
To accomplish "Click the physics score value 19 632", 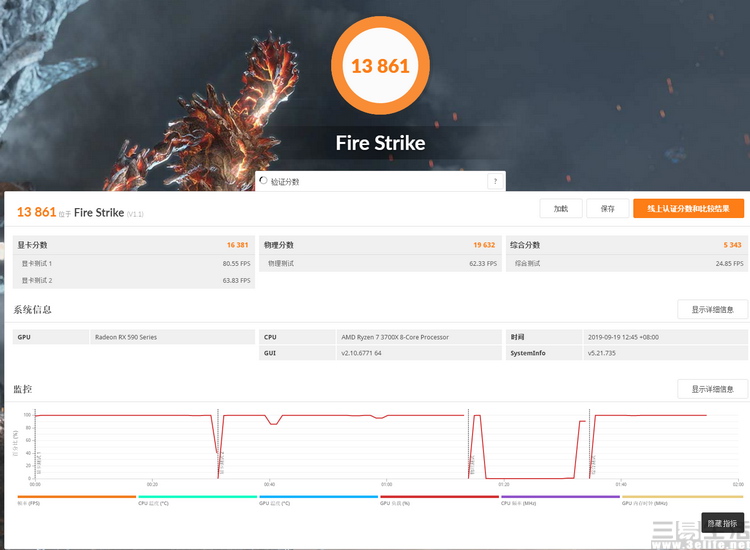I will [x=484, y=245].
